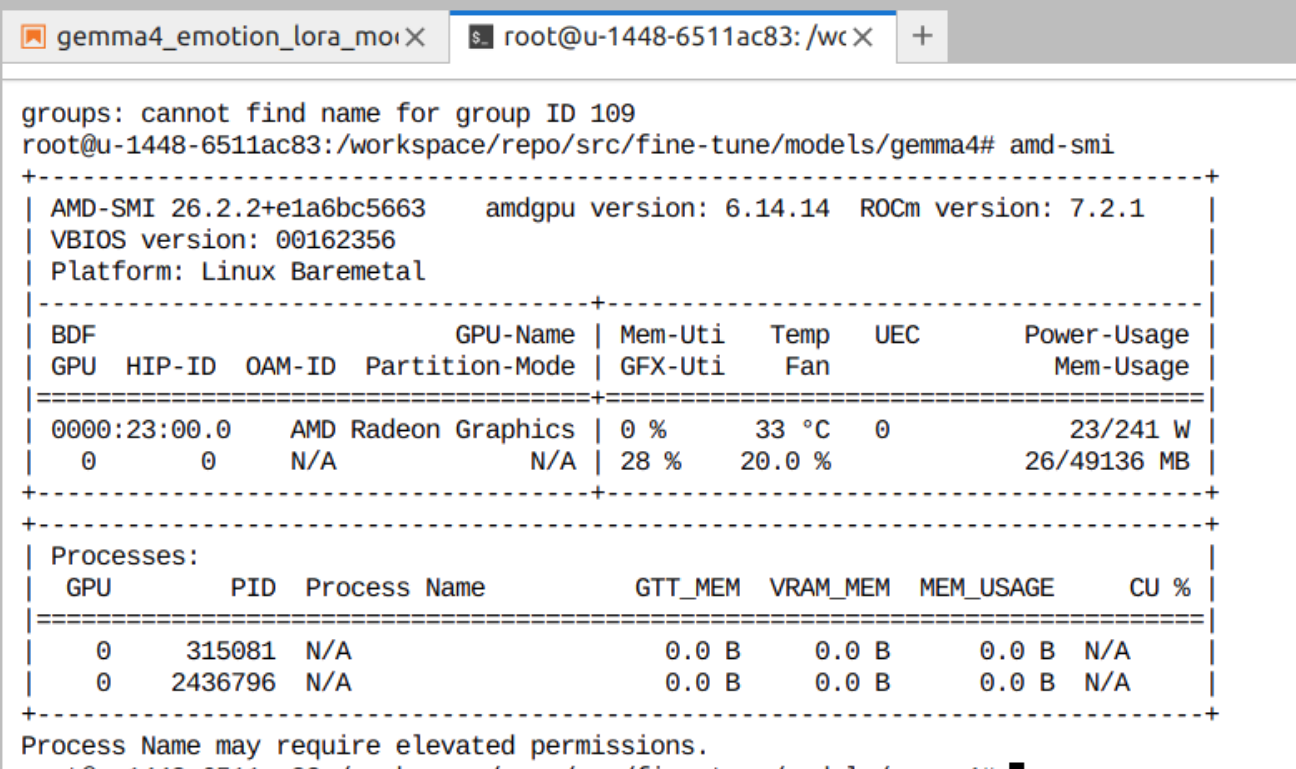The height and width of the screenshot is (769, 1296).
Task: Click the 'Fan' column header
Action: coord(807,367)
